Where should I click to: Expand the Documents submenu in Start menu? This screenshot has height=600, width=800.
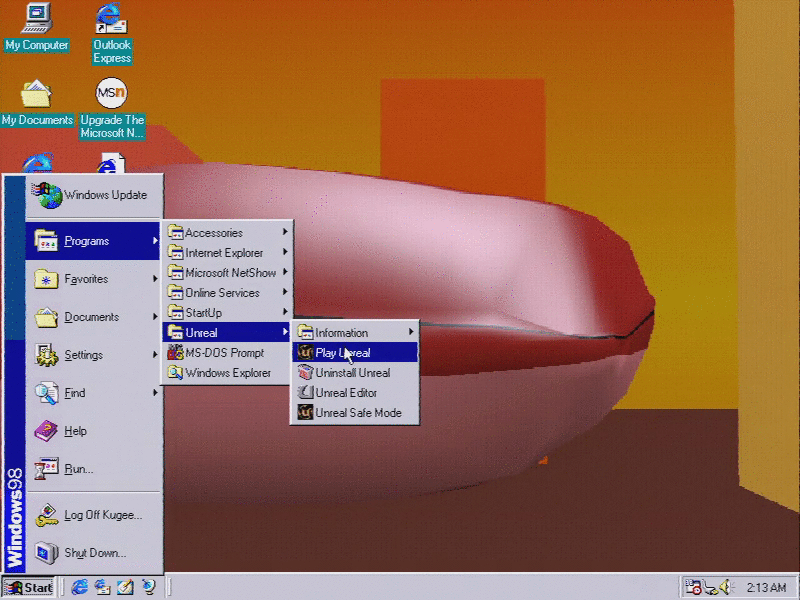point(93,317)
